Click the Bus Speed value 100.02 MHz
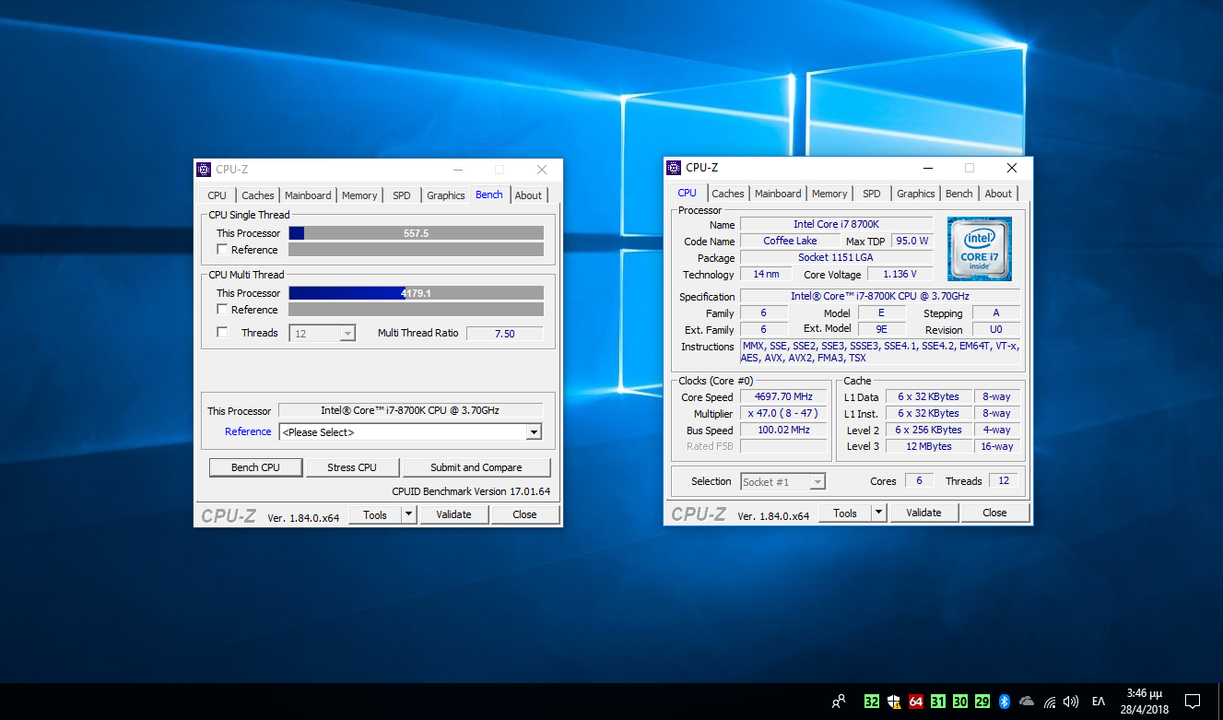The height and width of the screenshot is (720, 1223). click(783, 431)
